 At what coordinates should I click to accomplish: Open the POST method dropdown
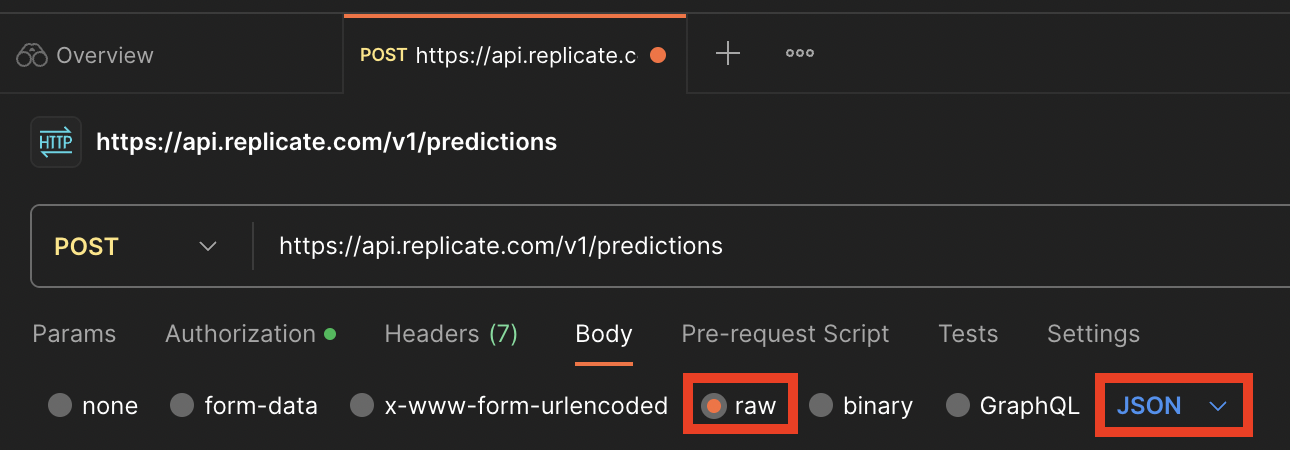pos(136,246)
